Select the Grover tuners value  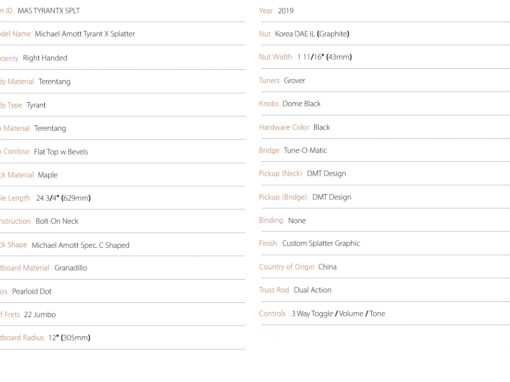click(x=294, y=80)
